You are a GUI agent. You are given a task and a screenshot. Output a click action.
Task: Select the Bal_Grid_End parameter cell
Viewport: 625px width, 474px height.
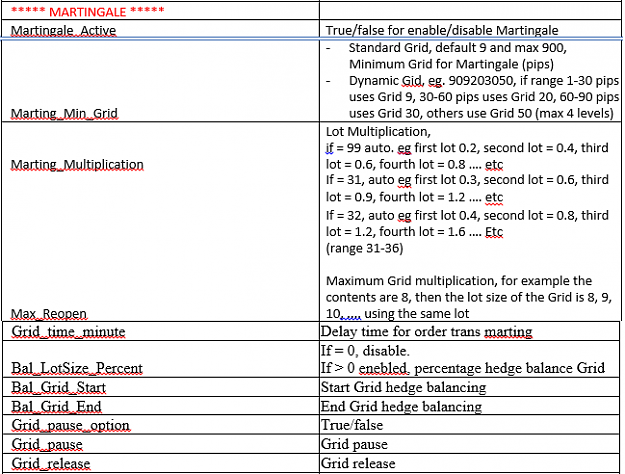click(x=161, y=406)
